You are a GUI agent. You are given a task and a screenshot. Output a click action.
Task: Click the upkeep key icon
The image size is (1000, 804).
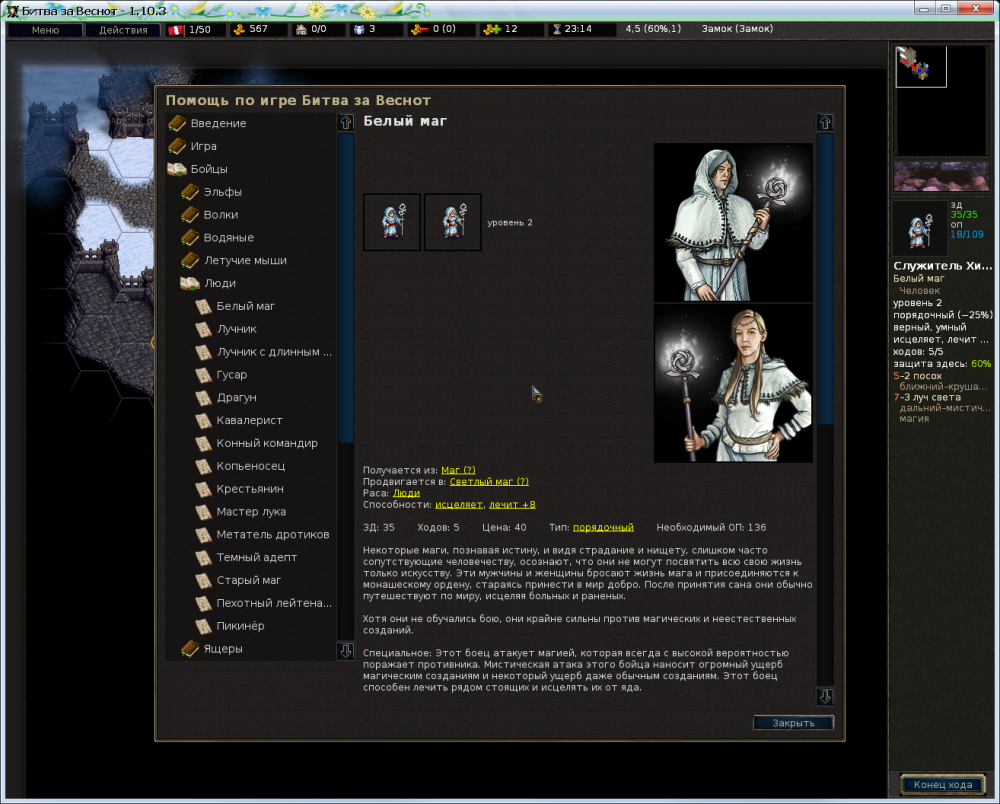click(419, 29)
